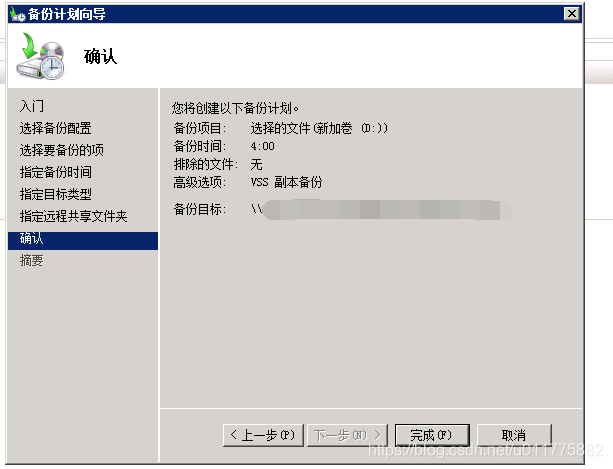This screenshot has height=469, width=613.
Task: Click the backup time value 4:00
Action: click(262, 146)
